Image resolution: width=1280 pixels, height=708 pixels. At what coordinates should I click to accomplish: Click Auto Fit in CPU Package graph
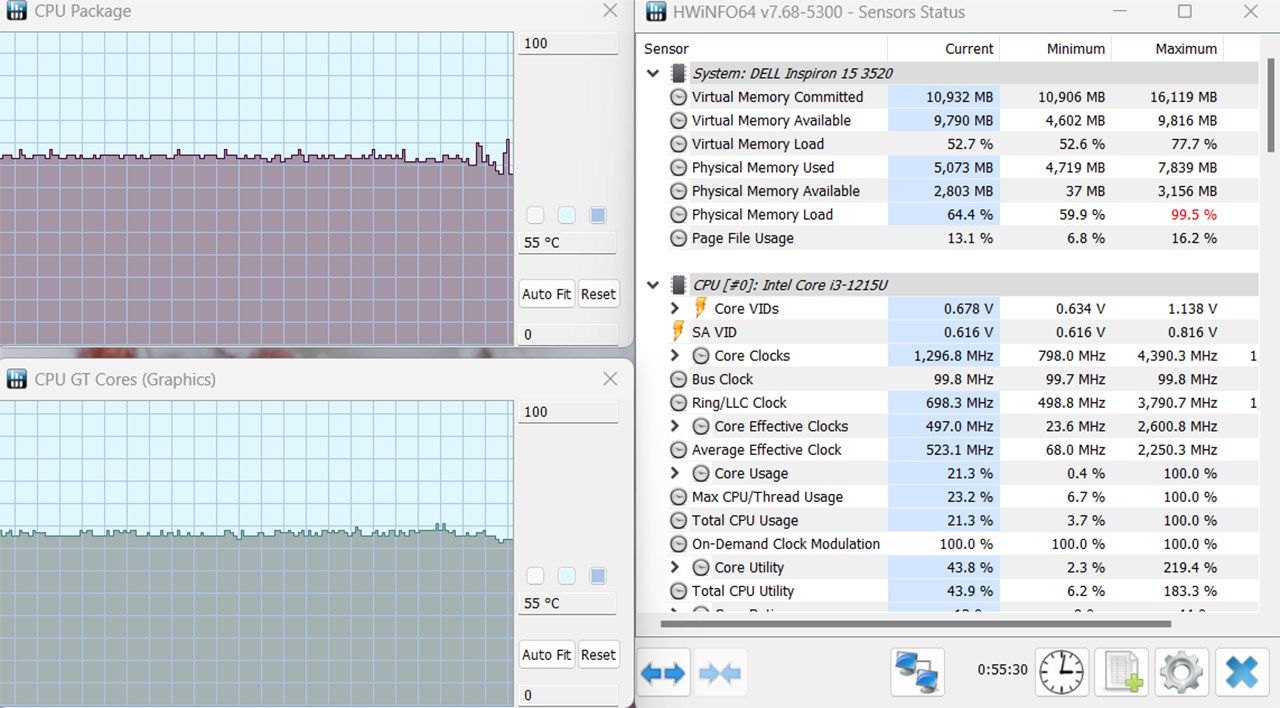pyautogui.click(x=546, y=294)
